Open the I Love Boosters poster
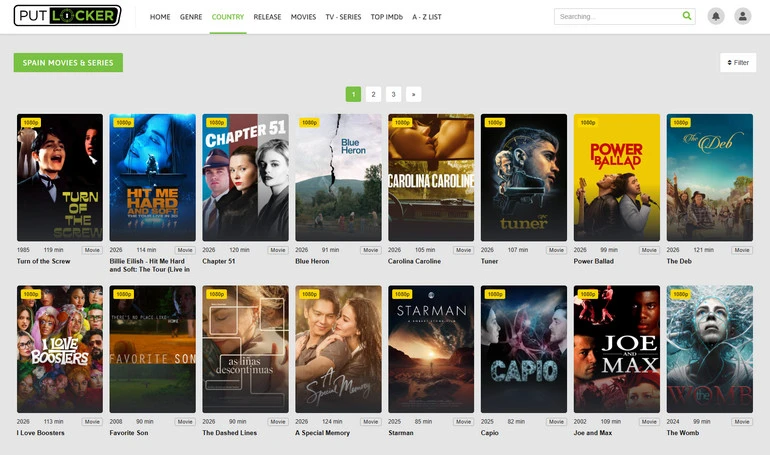 tap(60, 349)
